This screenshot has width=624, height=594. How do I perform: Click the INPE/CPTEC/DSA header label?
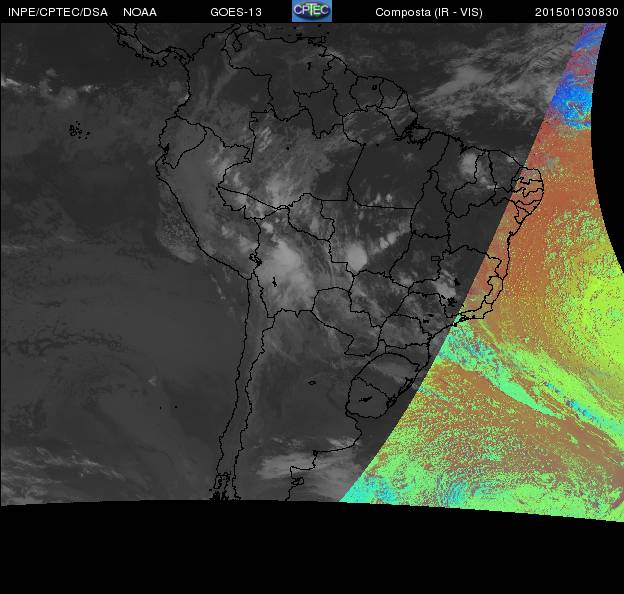(58, 12)
